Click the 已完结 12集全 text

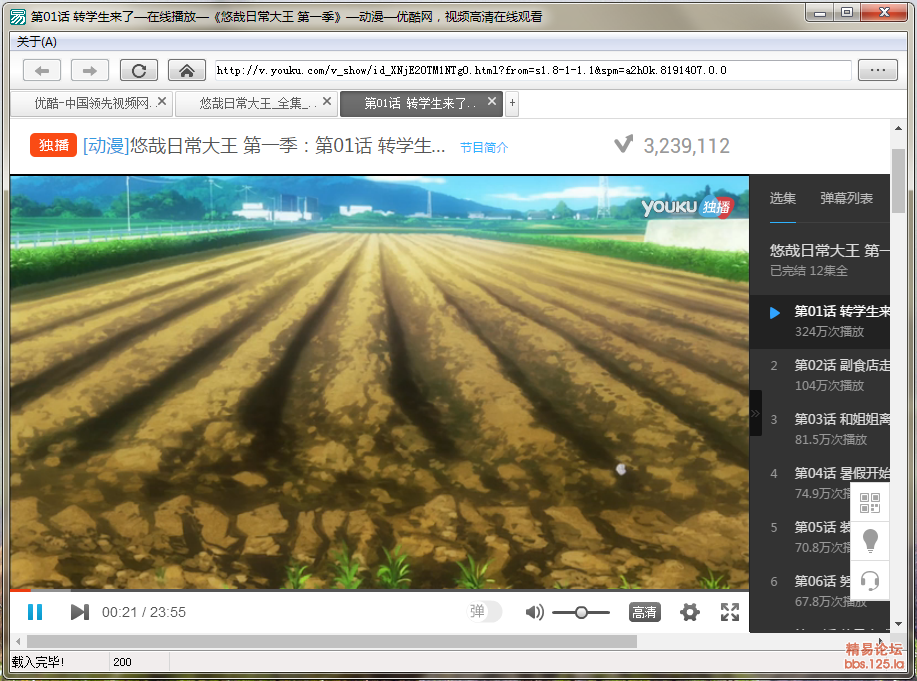(809, 271)
